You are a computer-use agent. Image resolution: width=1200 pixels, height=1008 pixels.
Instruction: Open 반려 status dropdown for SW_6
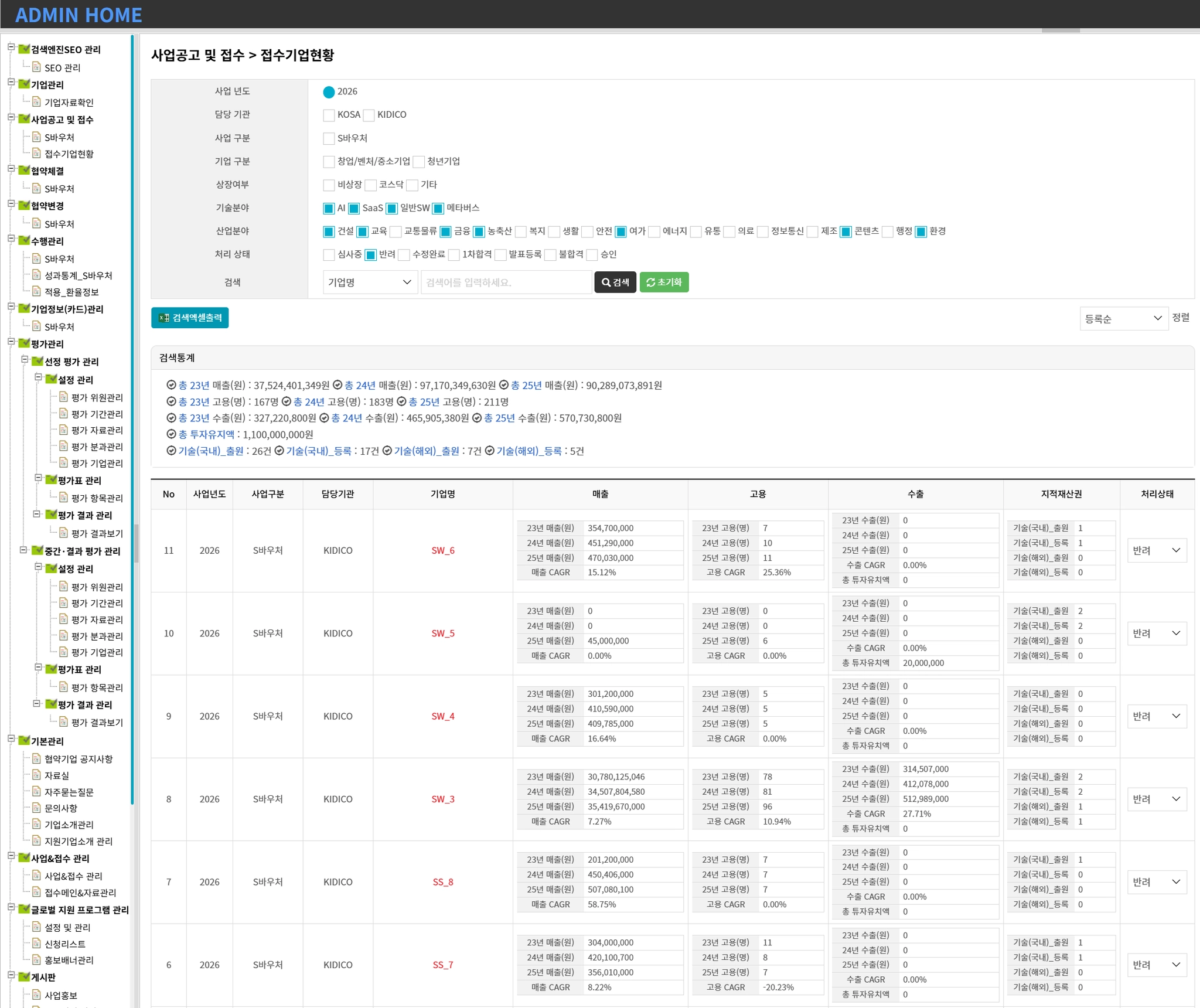(1157, 551)
